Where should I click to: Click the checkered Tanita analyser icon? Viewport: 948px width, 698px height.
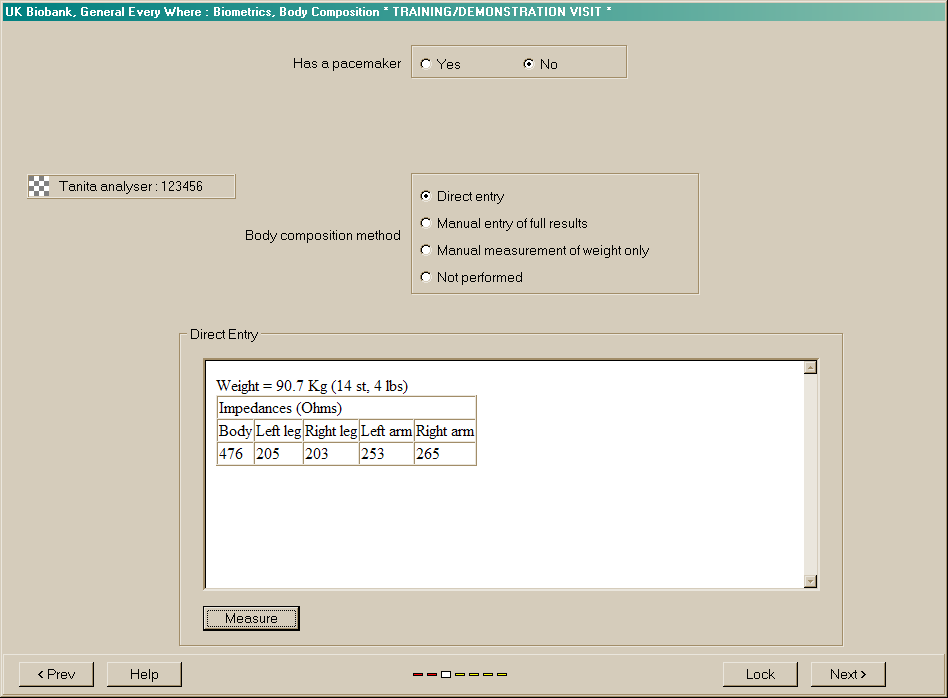39,186
